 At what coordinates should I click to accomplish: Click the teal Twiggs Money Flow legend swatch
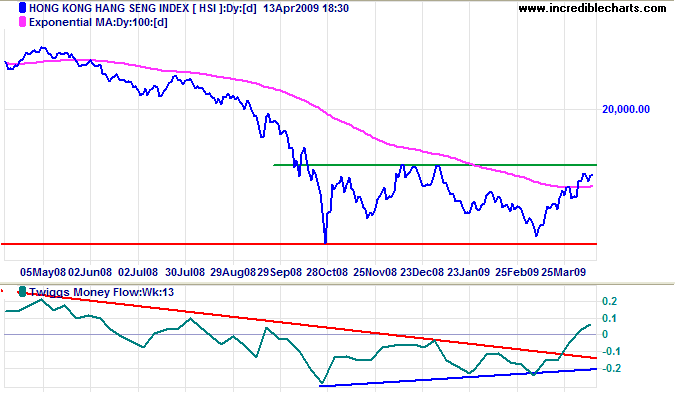coord(22,292)
